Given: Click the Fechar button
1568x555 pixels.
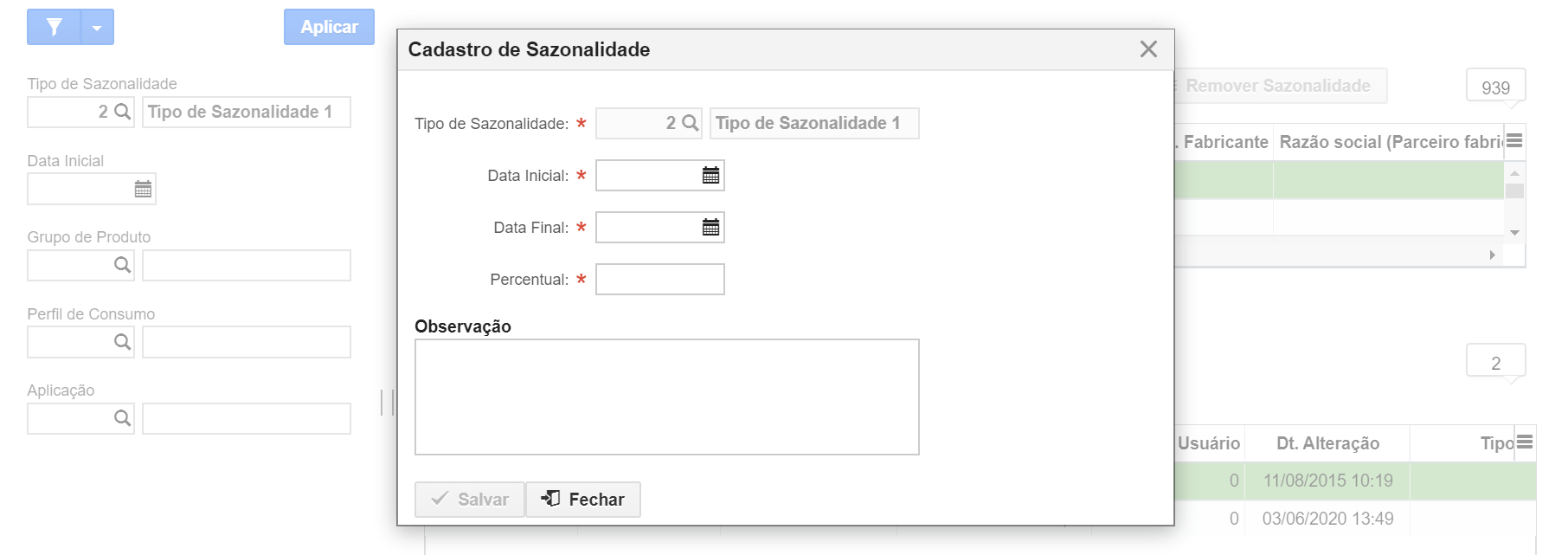Looking at the screenshot, I should pyautogui.click(x=583, y=500).
